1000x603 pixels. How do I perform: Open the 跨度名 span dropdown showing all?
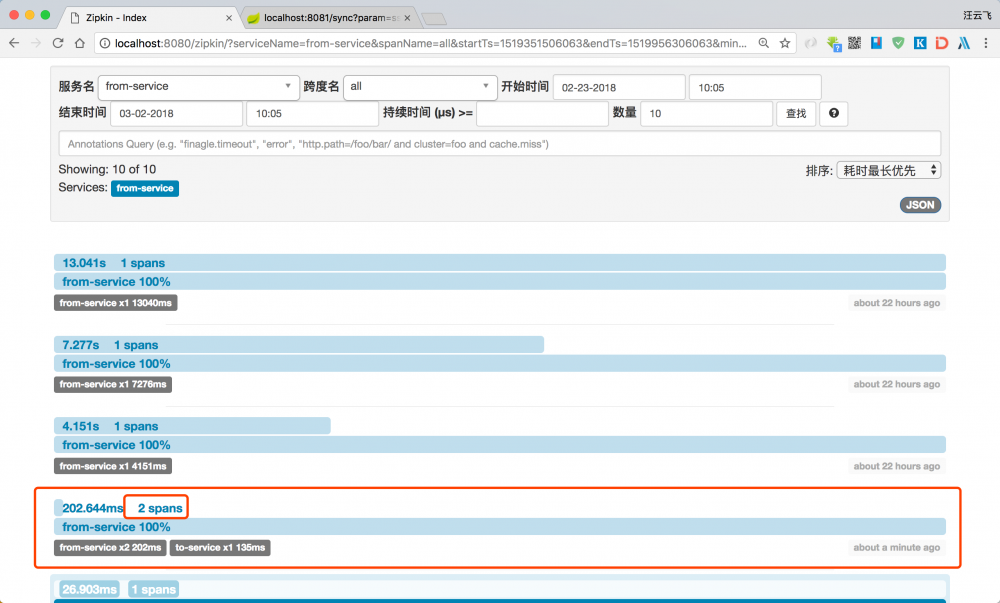click(420, 87)
